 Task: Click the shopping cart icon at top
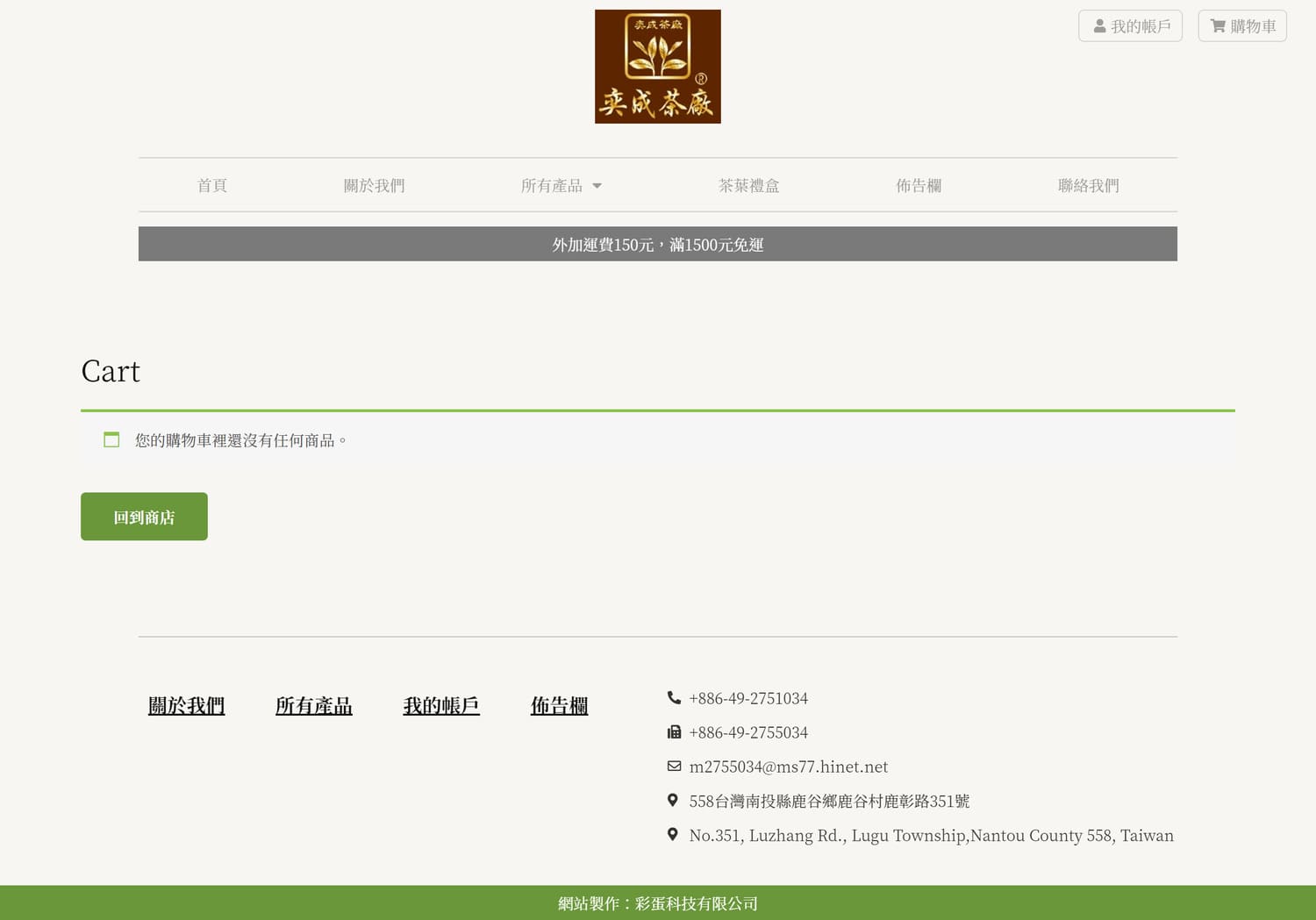click(x=1218, y=26)
